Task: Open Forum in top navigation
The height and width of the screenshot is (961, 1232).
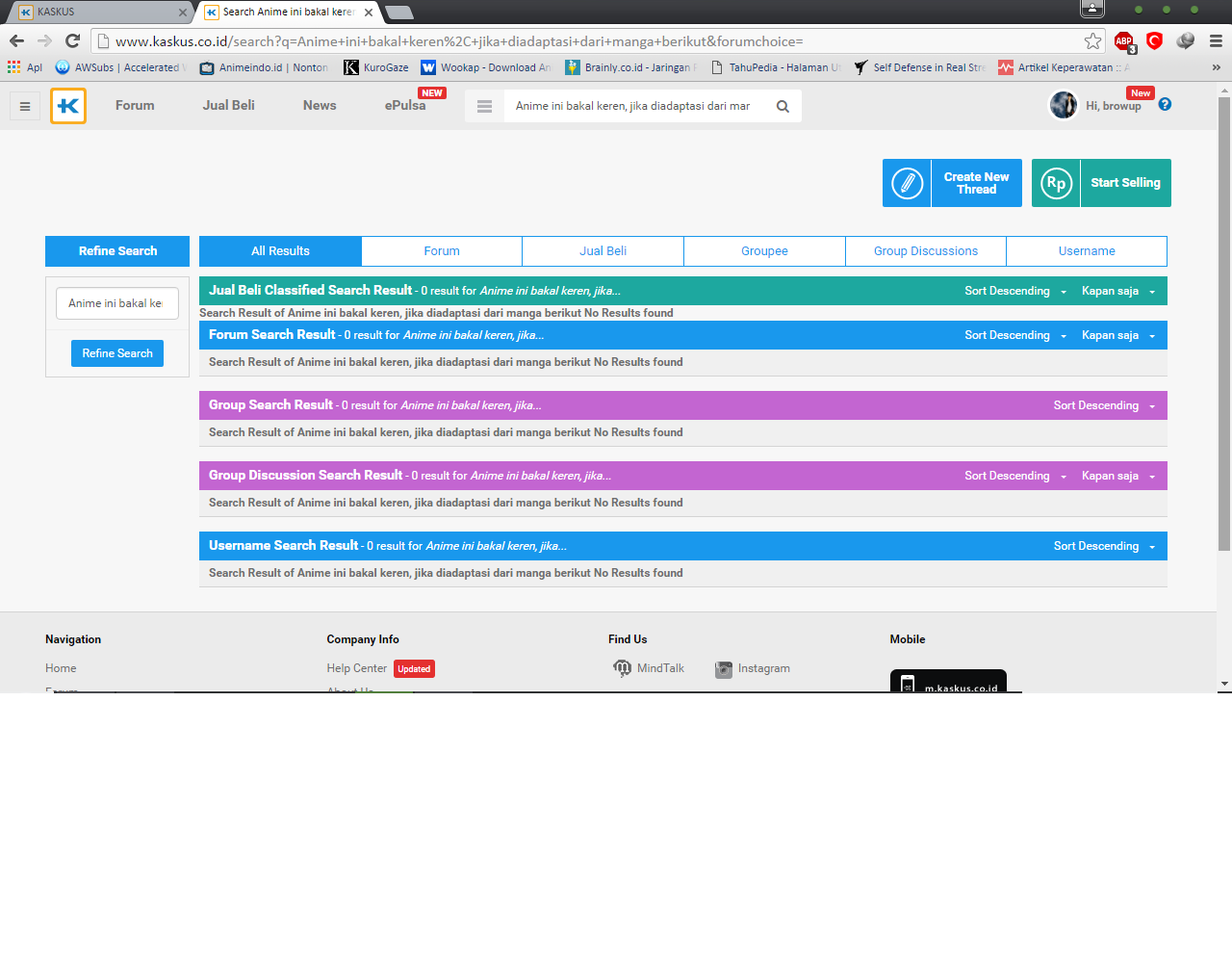Action: pos(135,106)
